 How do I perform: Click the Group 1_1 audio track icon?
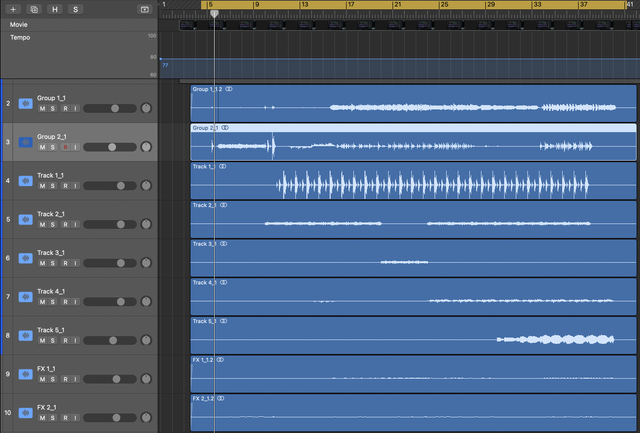pyautogui.click(x=26, y=104)
